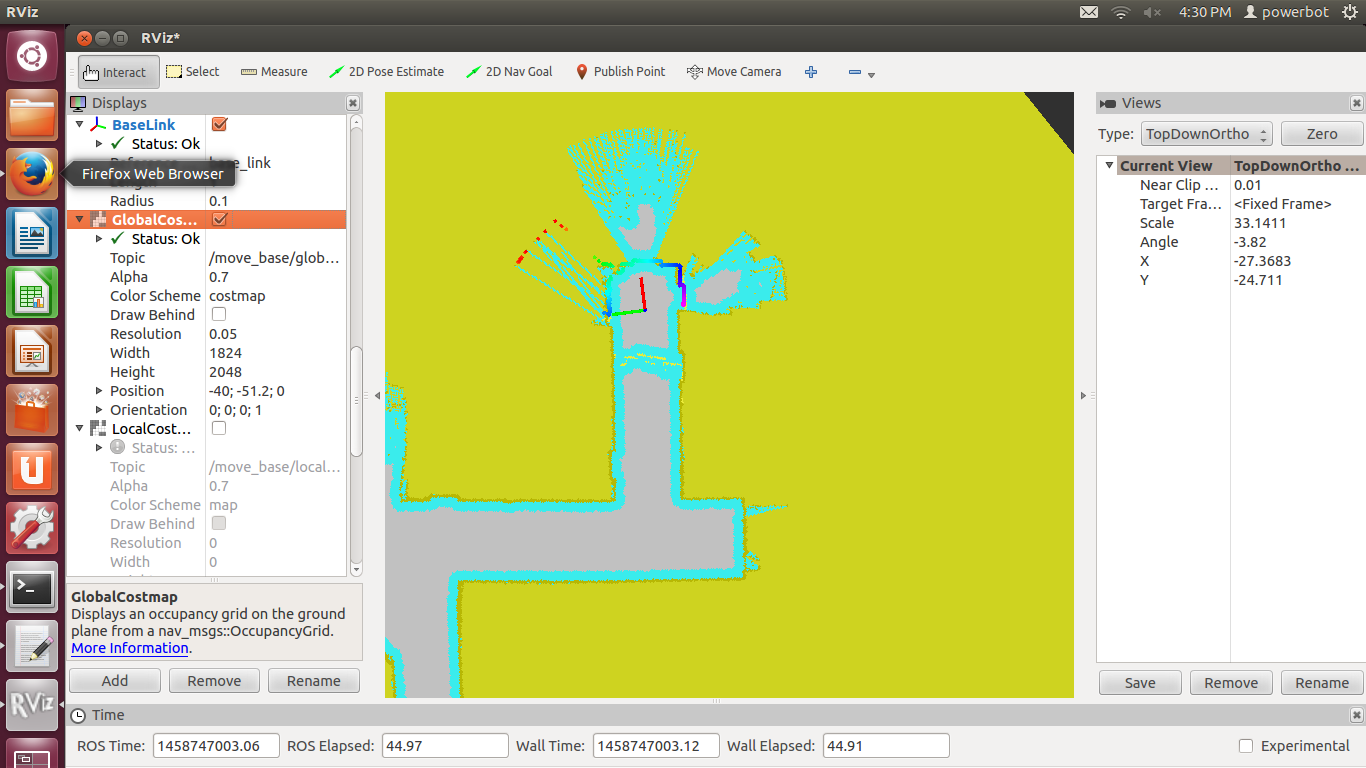Close the Views panel

(1356, 103)
